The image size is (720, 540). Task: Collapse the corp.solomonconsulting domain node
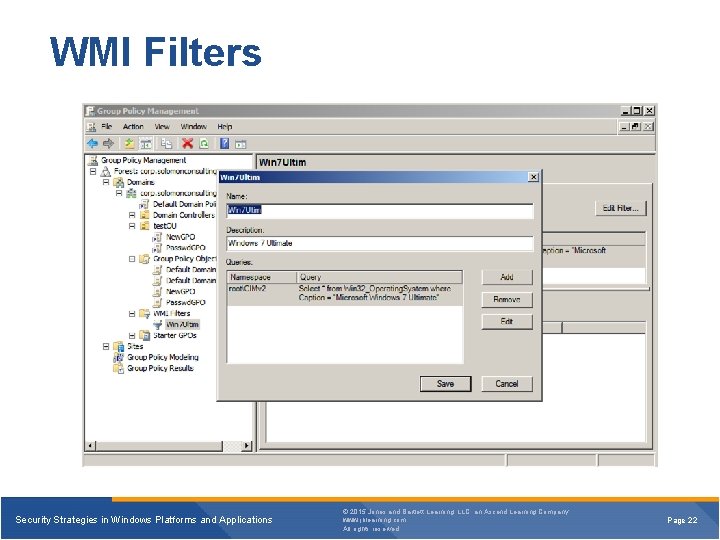pos(119,193)
